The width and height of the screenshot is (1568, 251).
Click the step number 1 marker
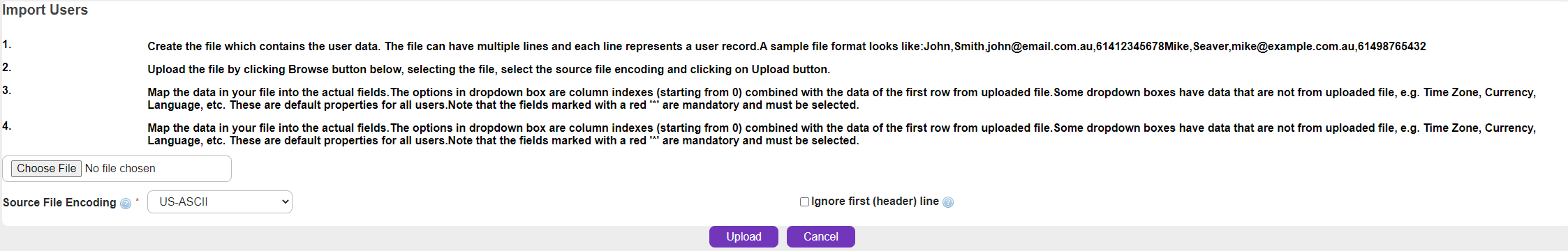coord(6,44)
